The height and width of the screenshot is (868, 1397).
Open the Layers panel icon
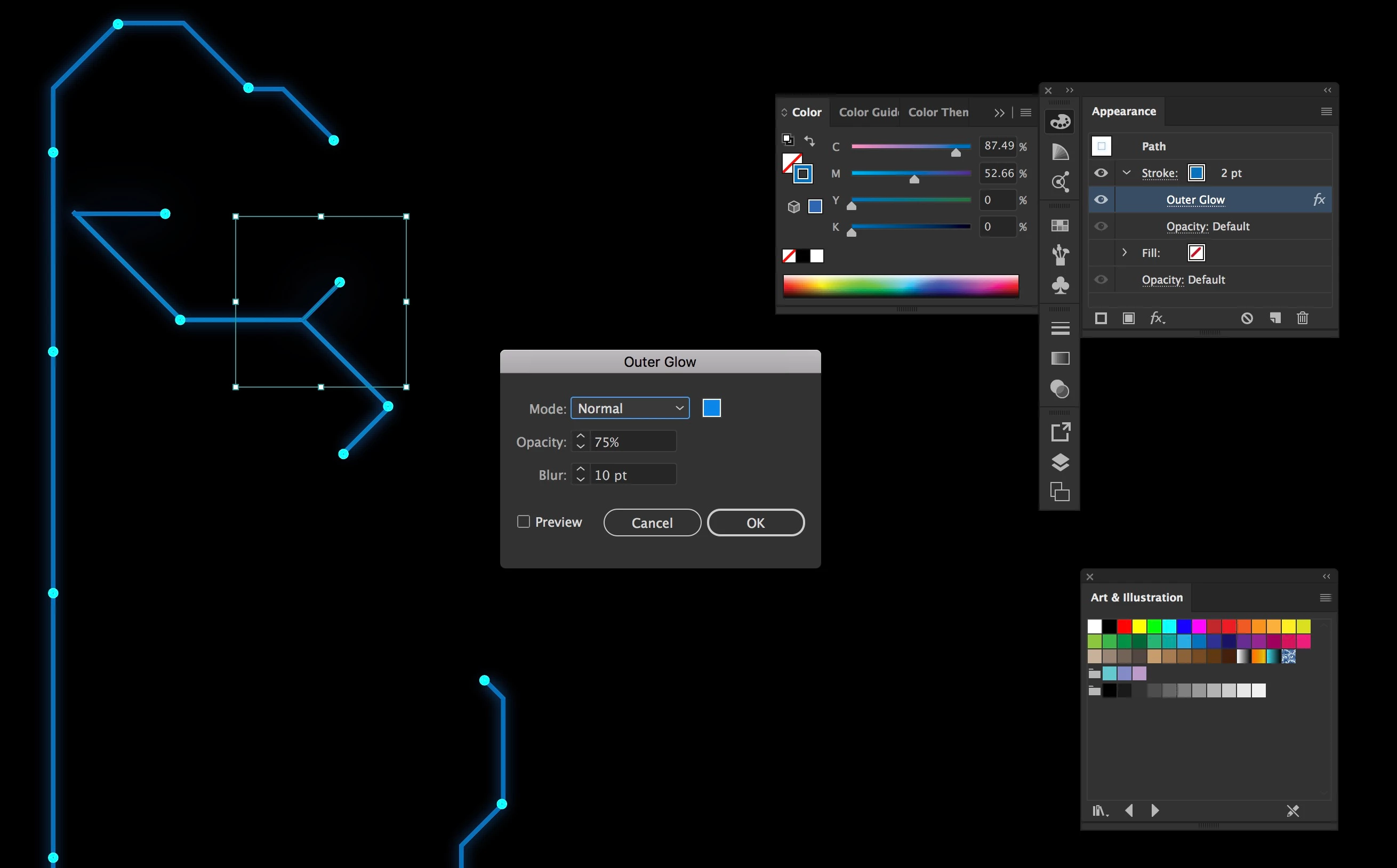click(1059, 462)
